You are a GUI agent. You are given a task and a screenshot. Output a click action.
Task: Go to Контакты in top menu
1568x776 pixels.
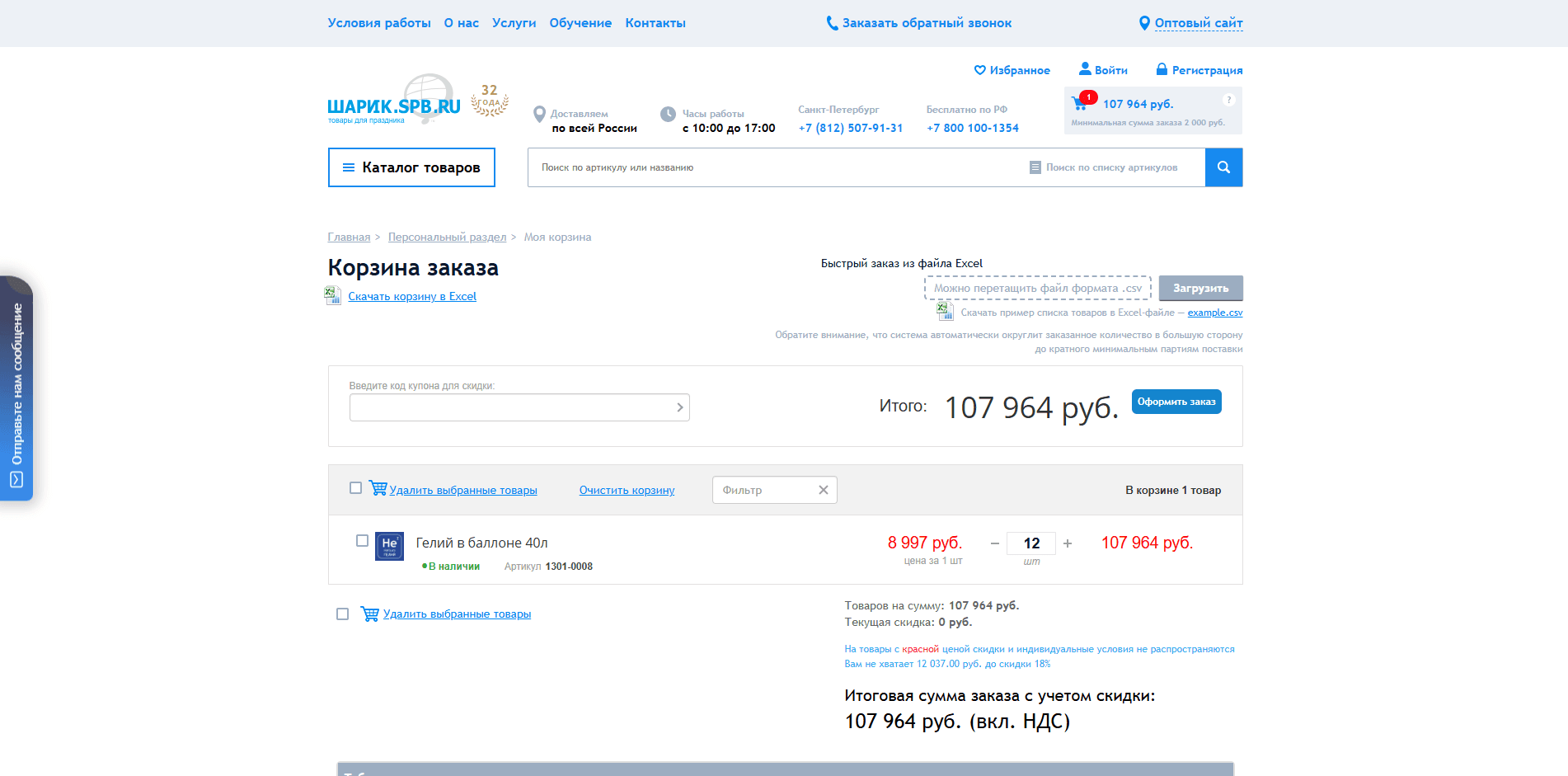coord(655,23)
